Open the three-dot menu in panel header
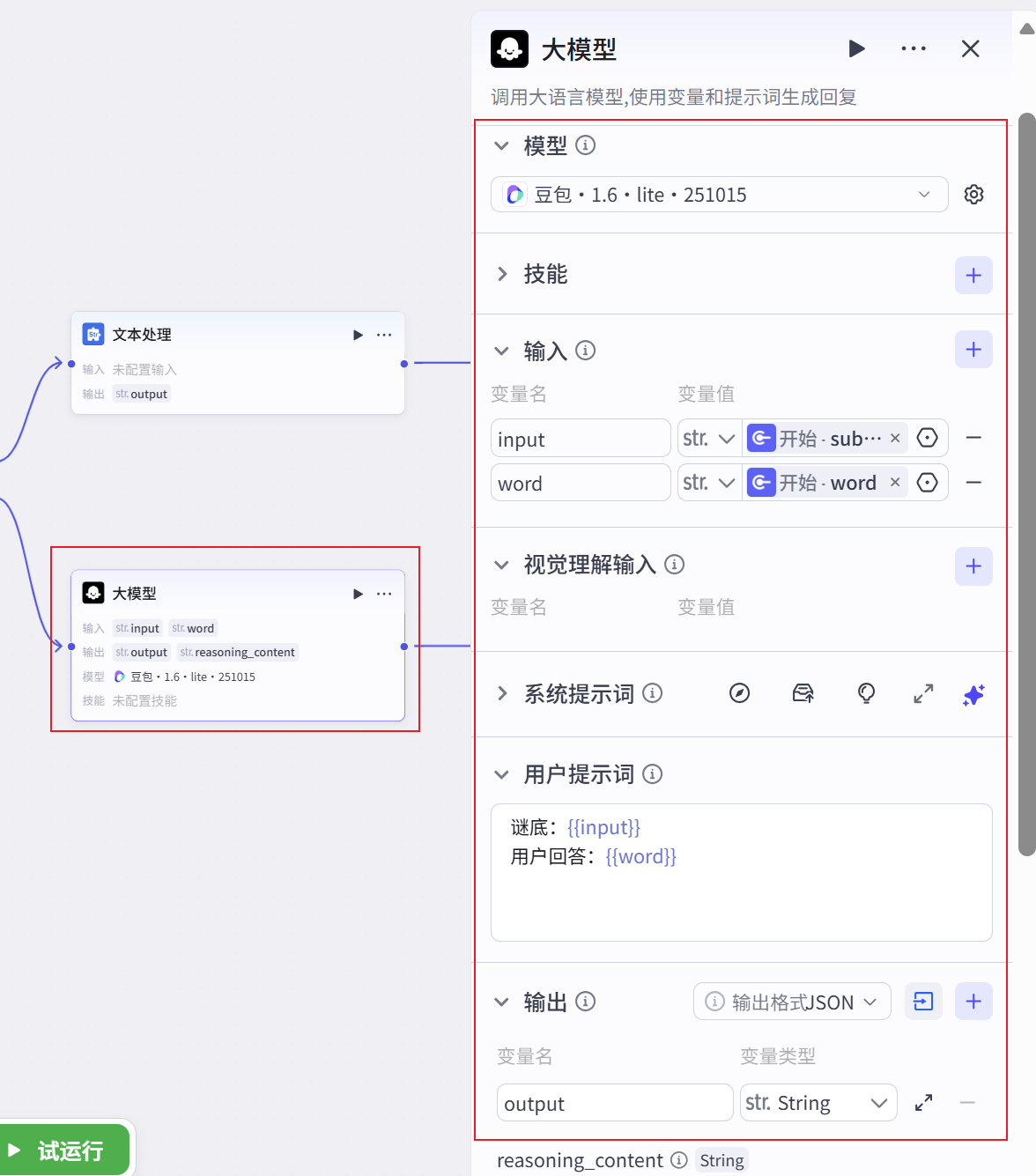Screen dimensions: 1036x1176 (914, 48)
